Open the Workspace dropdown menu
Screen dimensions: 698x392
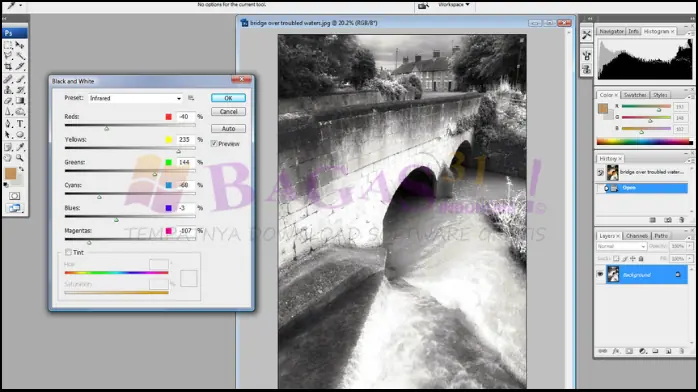[x=454, y=4]
